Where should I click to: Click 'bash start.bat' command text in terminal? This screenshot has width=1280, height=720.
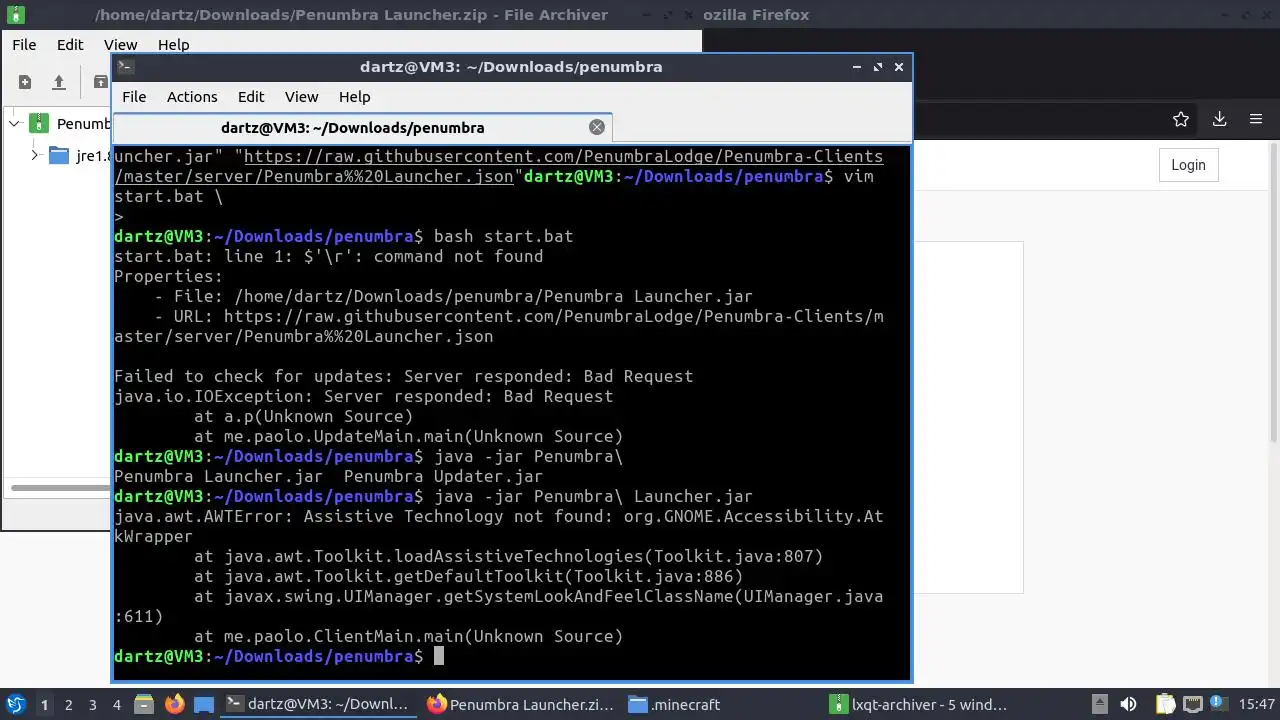click(x=503, y=236)
